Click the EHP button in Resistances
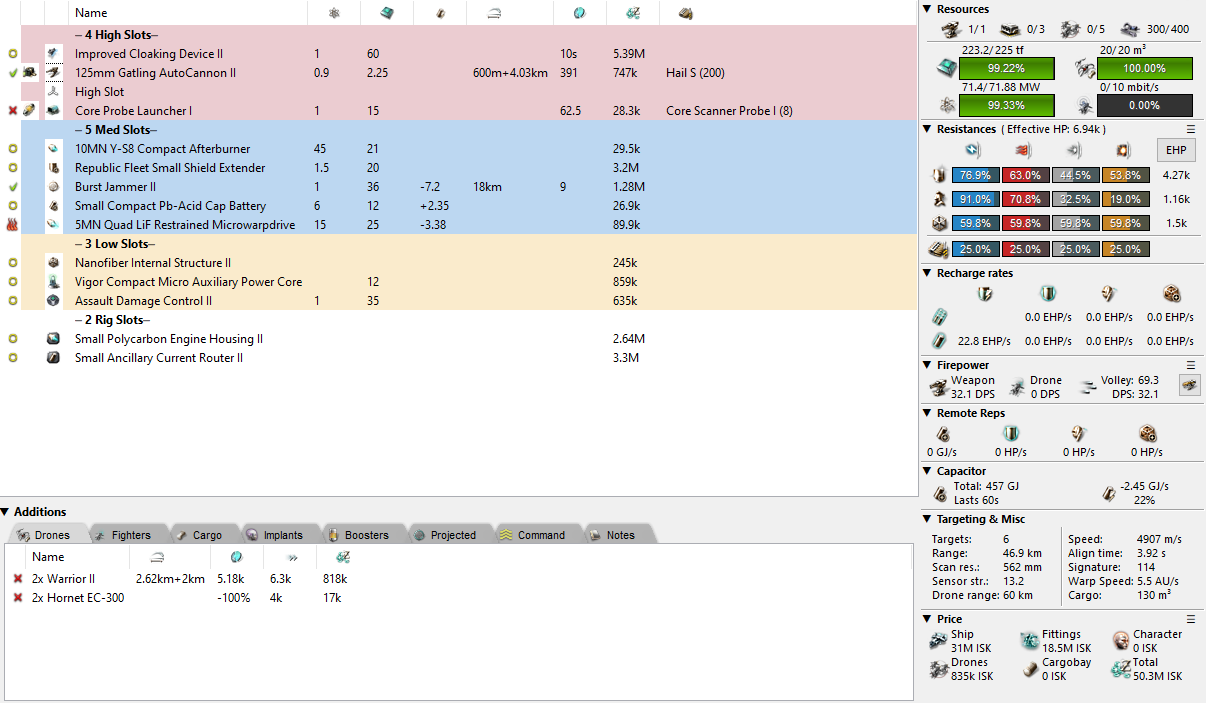The width and height of the screenshot is (1206, 703). pyautogui.click(x=1174, y=150)
